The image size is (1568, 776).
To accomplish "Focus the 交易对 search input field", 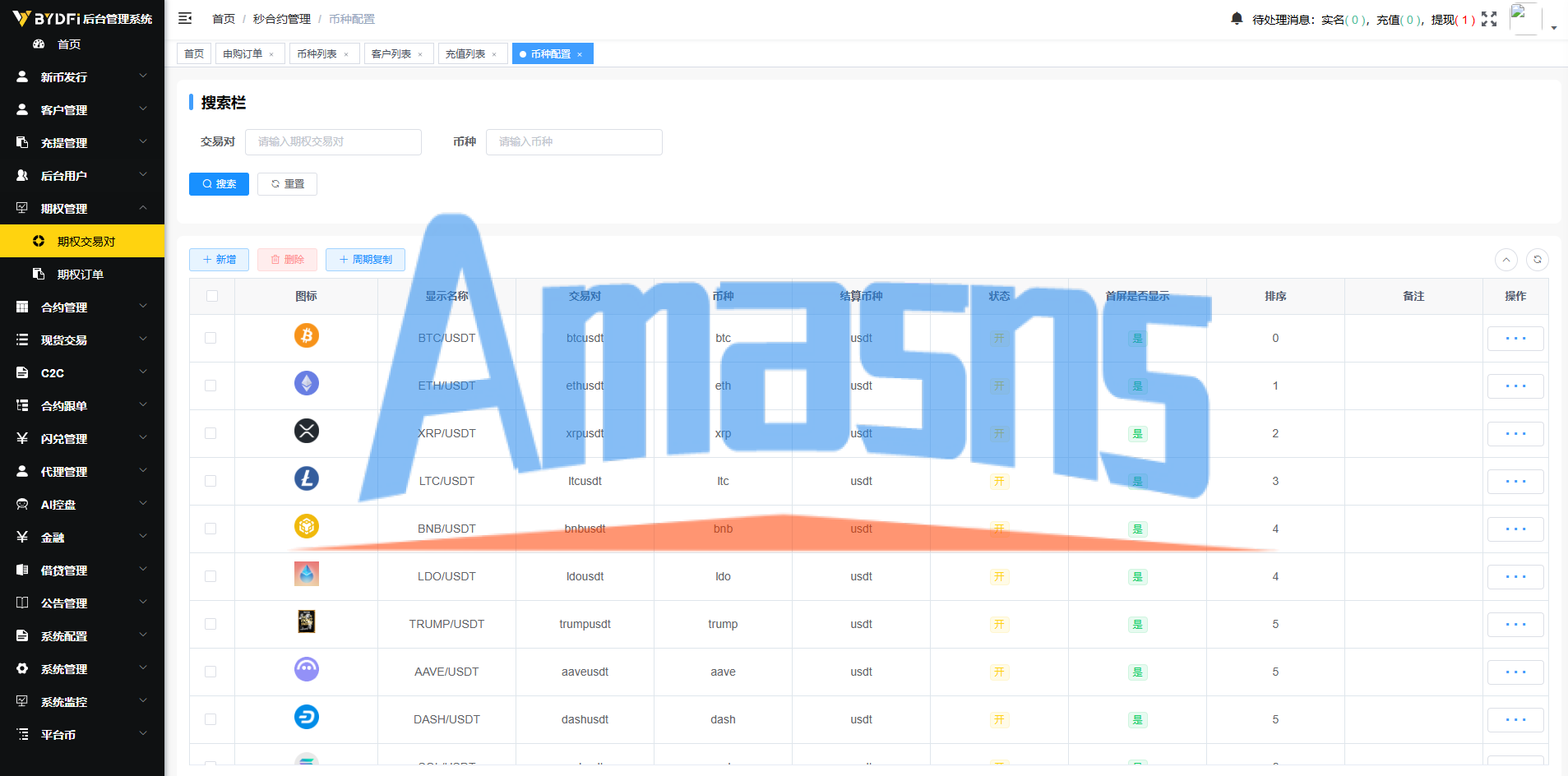I will tap(333, 142).
